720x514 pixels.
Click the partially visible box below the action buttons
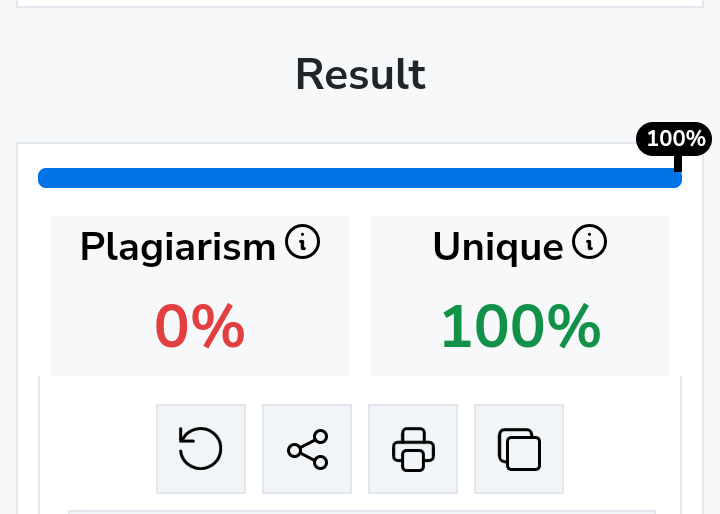360,511
